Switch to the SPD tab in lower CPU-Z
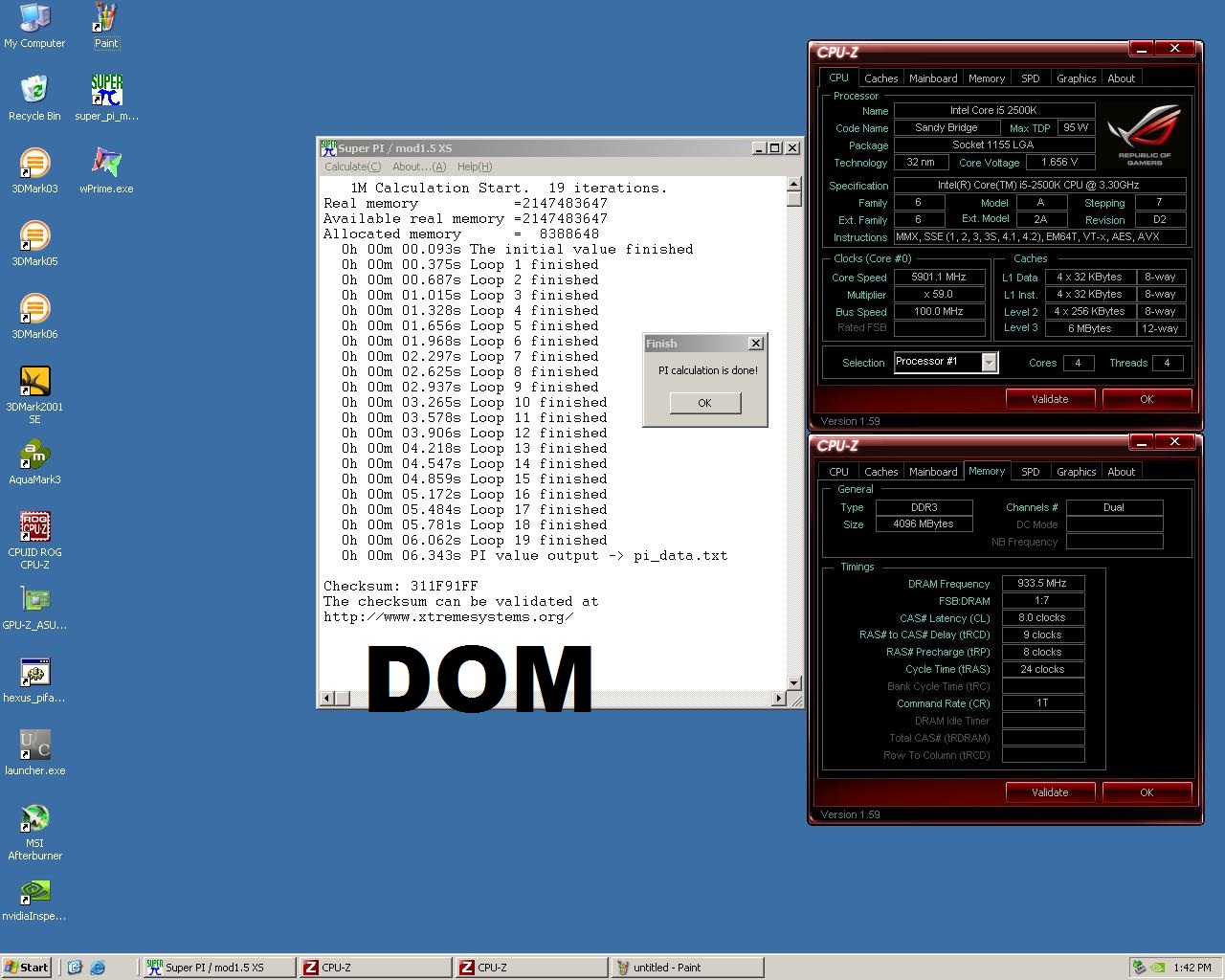Screen dimensions: 1225x980 [x=1030, y=472]
